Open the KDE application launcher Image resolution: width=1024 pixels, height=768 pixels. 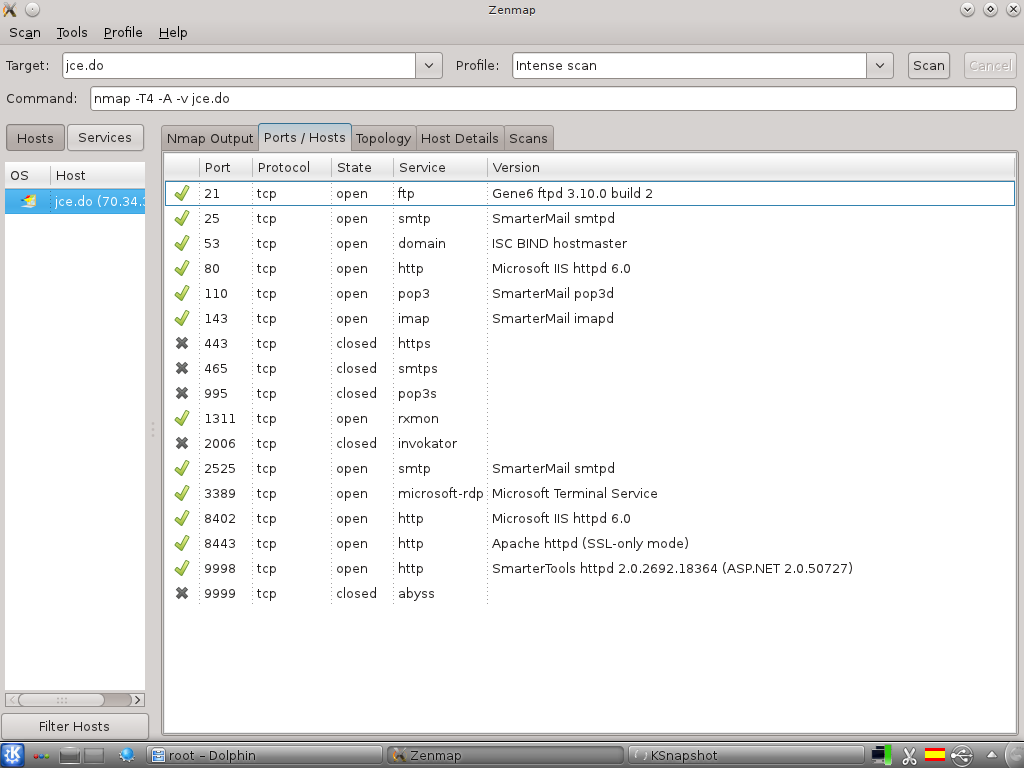(x=12, y=756)
